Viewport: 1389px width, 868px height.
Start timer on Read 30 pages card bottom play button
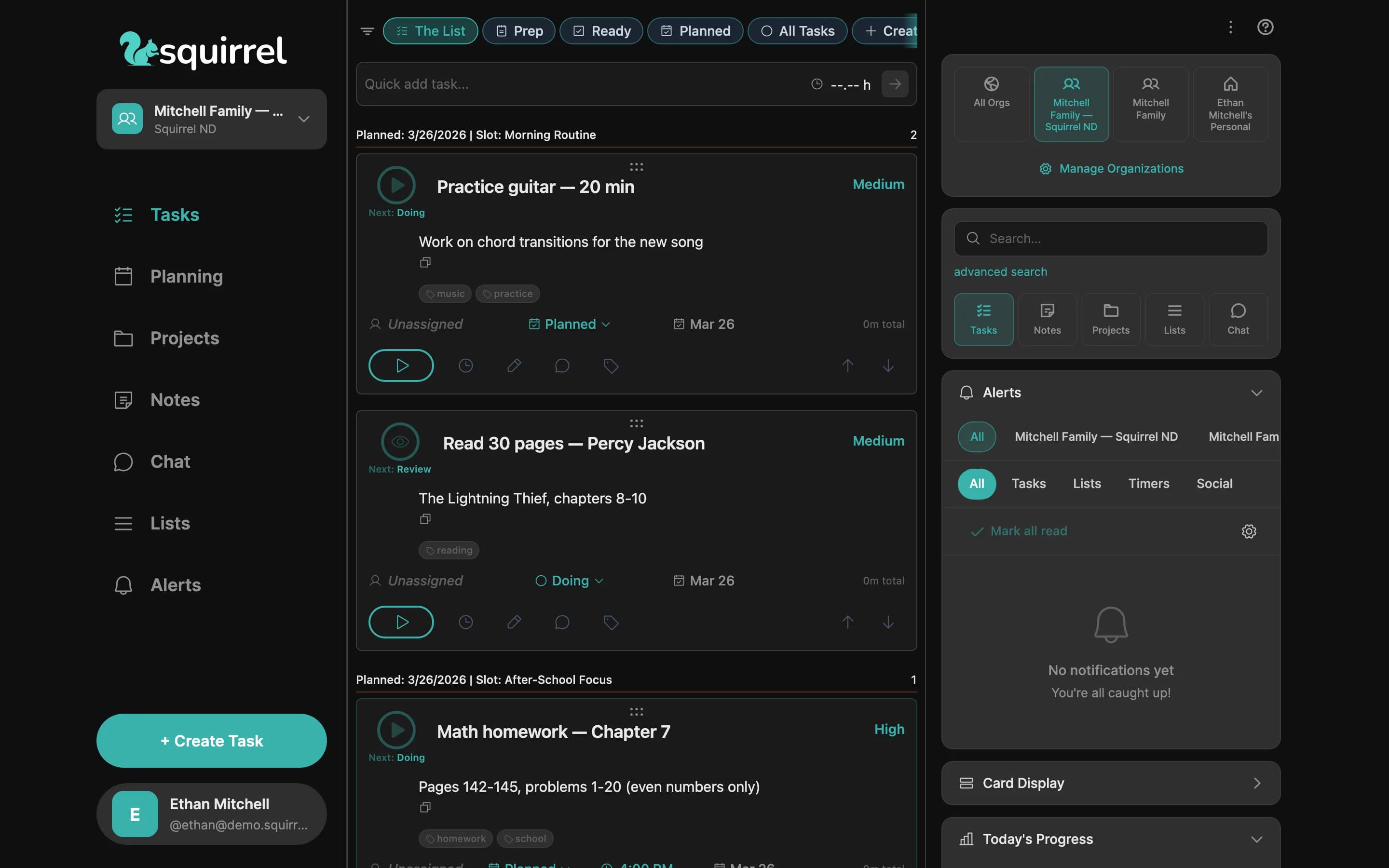tap(401, 622)
